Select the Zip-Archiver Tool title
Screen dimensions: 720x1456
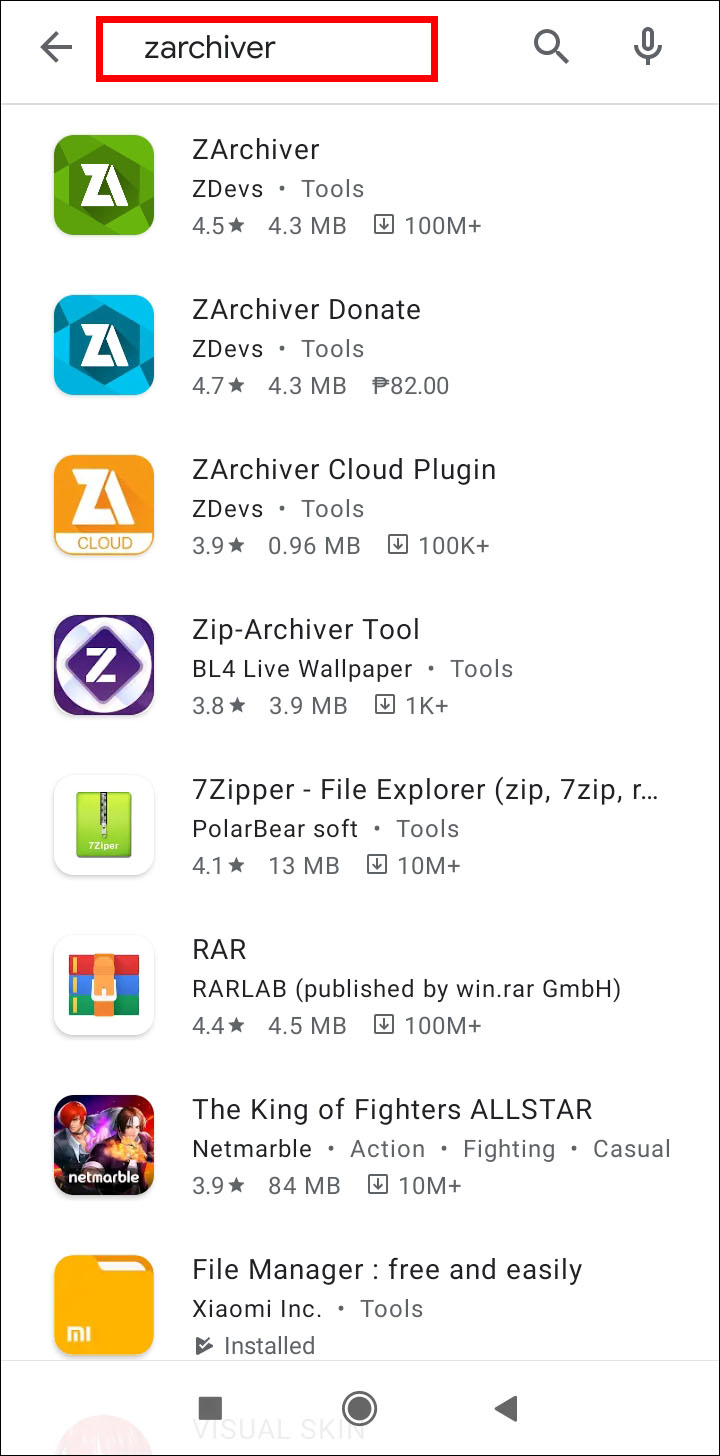point(306,630)
